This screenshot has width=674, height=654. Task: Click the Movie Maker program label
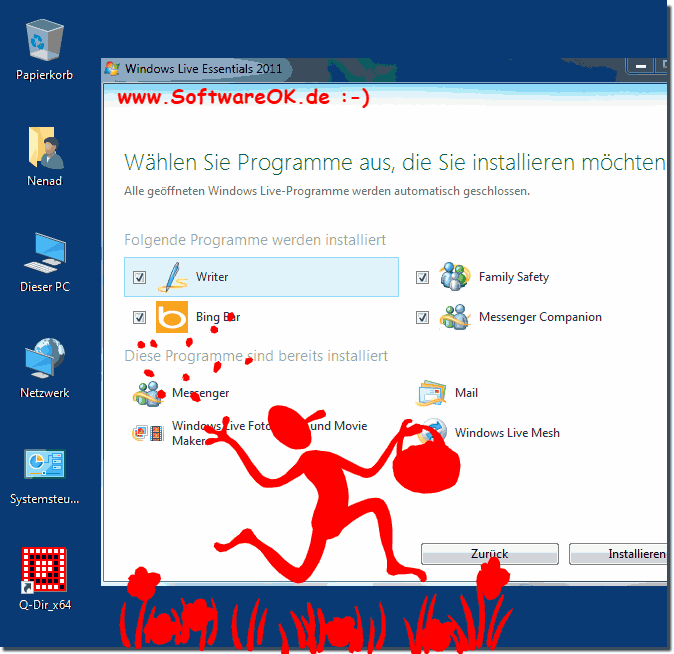(270, 433)
